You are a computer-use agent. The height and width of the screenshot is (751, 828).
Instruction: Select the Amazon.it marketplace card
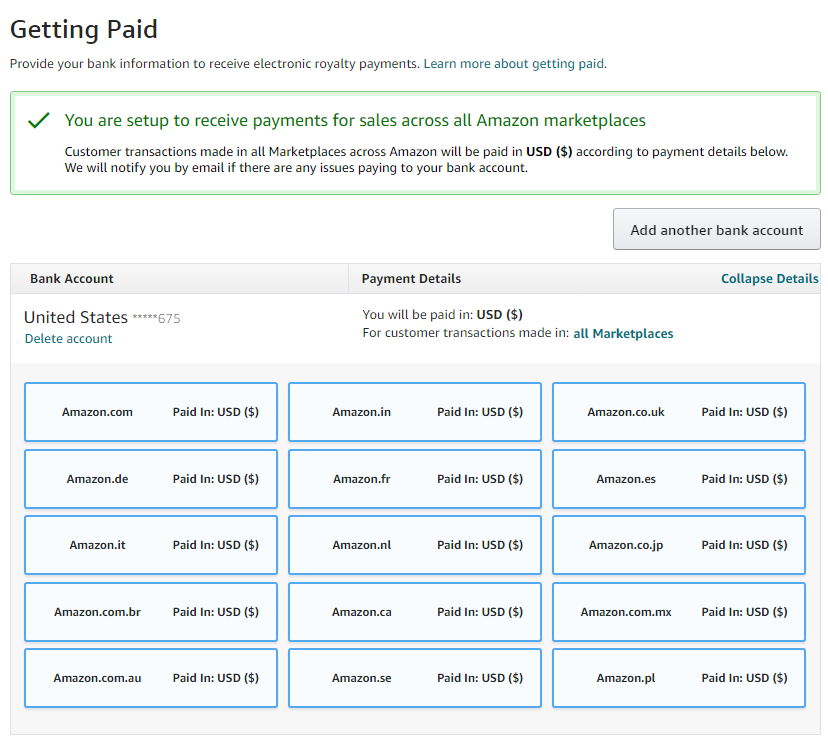point(151,545)
